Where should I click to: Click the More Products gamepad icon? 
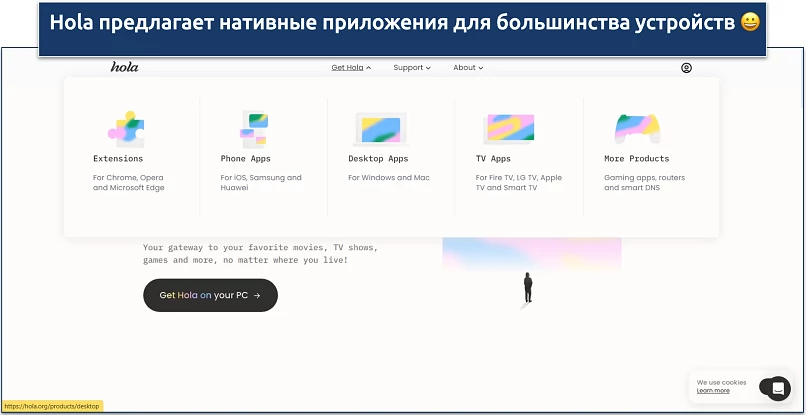(637, 129)
